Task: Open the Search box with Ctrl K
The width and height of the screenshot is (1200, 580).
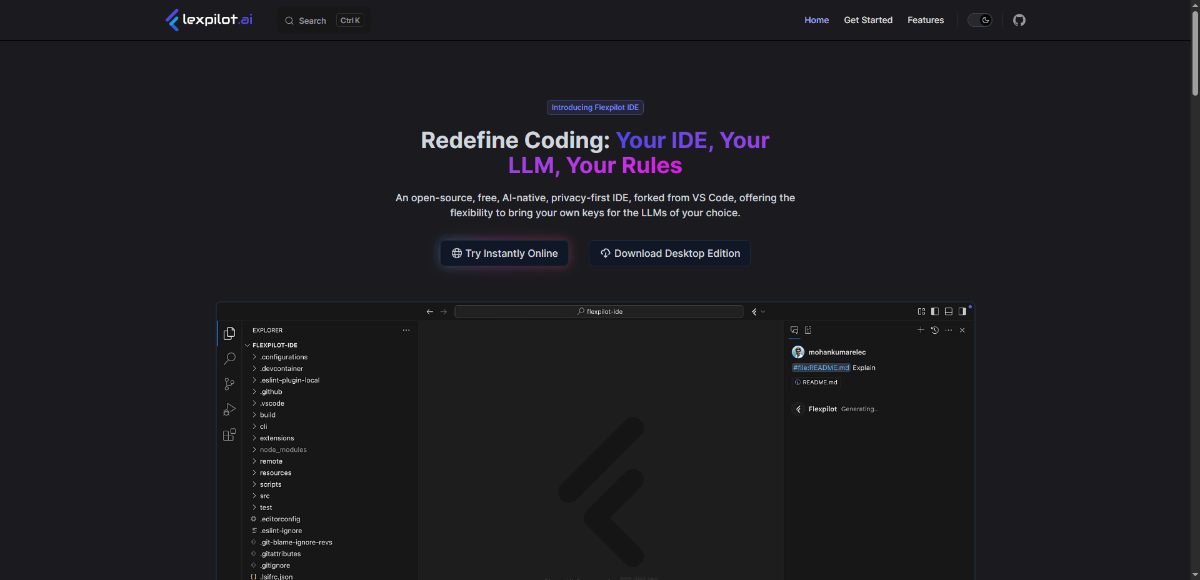Action: click(323, 20)
